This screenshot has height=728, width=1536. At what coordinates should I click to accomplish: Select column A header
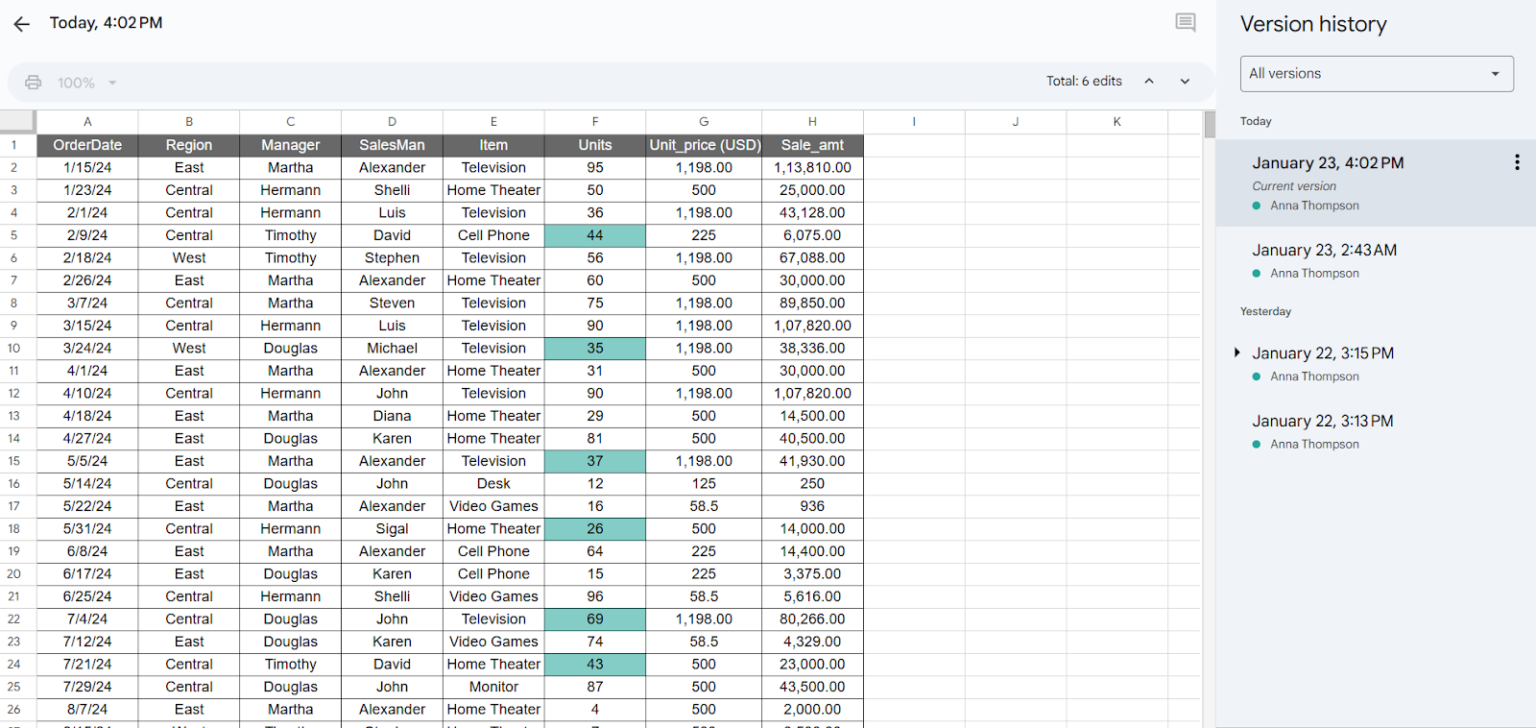(88, 122)
